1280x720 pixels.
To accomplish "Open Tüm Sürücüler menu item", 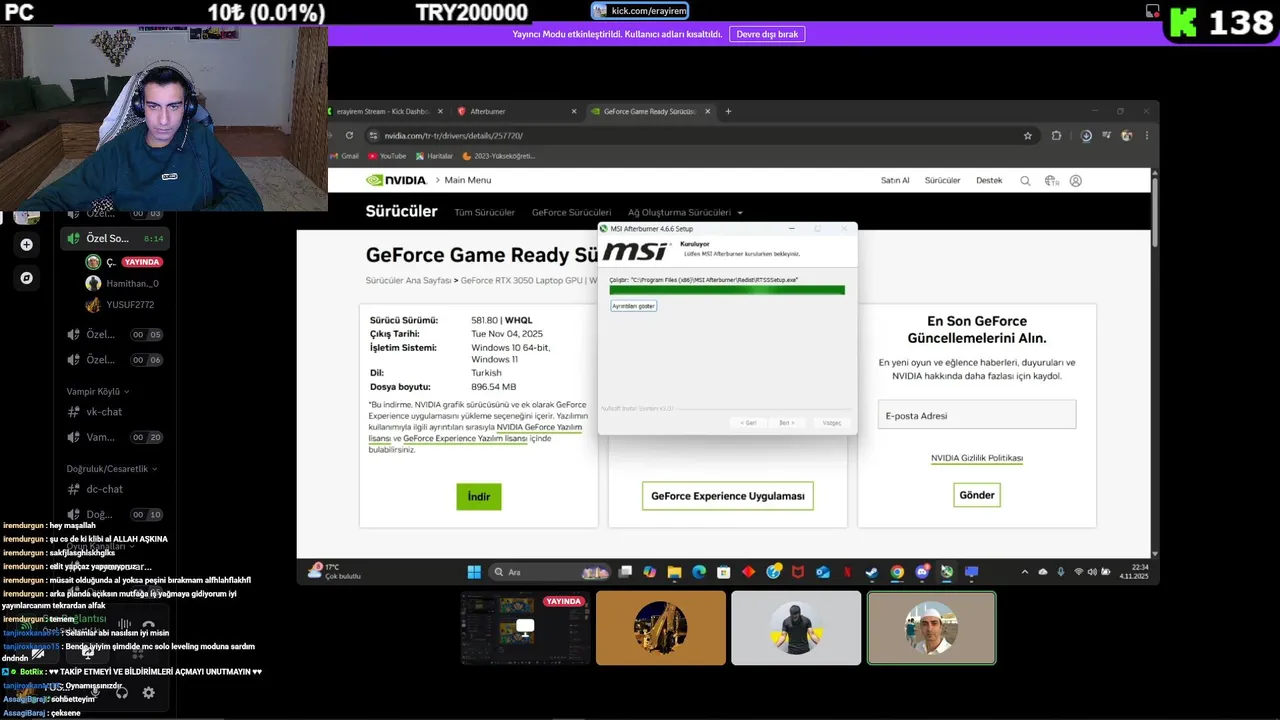I will click(484, 212).
